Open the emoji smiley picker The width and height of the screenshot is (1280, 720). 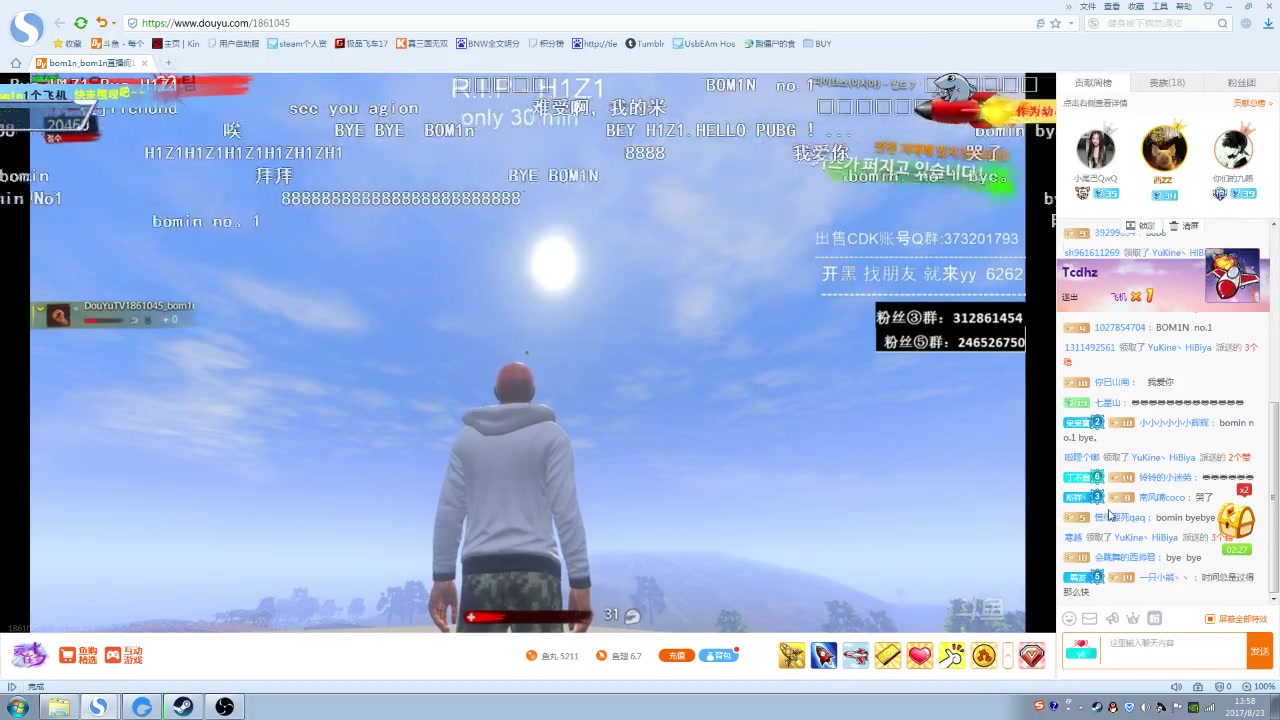coord(1069,619)
